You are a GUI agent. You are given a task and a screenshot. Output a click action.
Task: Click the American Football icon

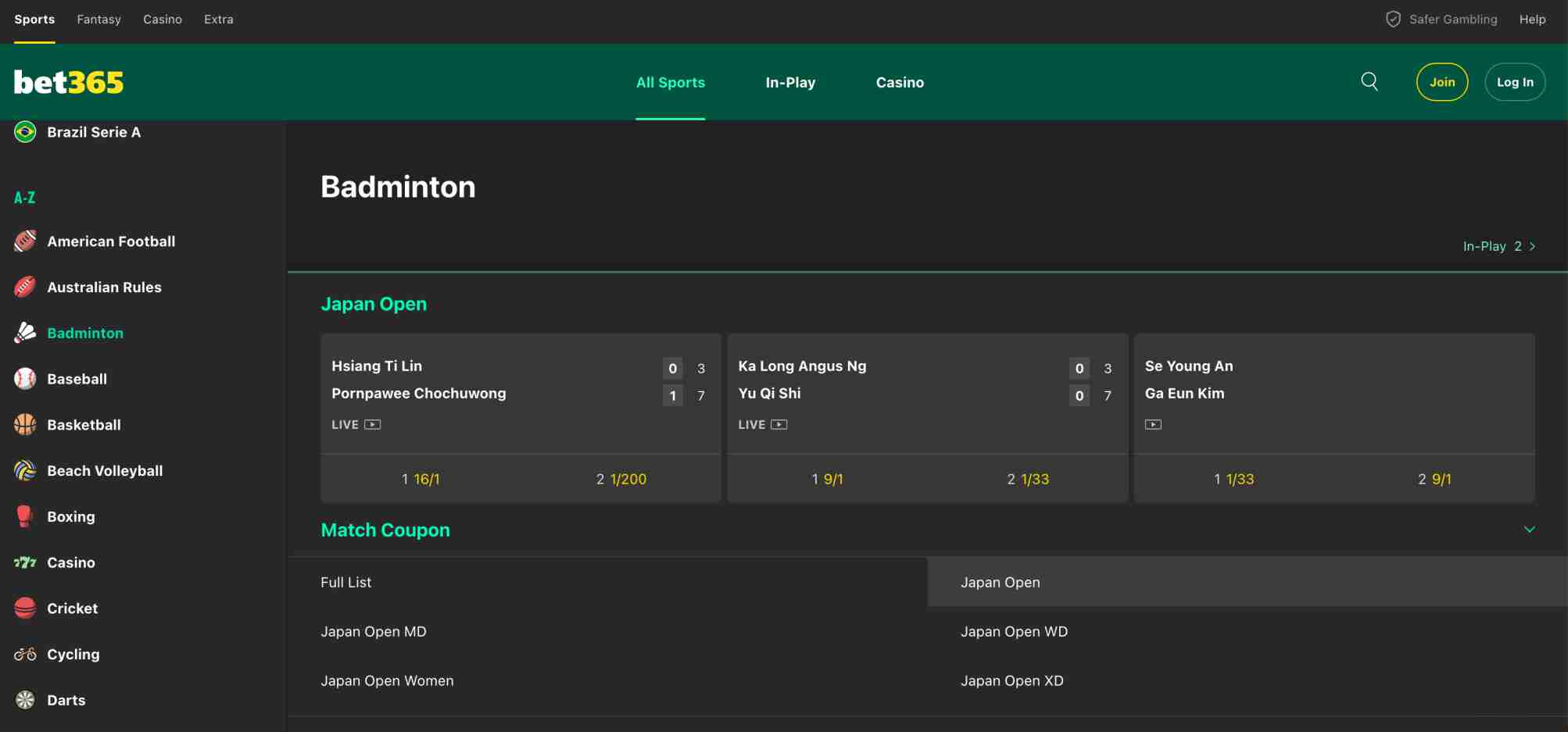coord(25,241)
